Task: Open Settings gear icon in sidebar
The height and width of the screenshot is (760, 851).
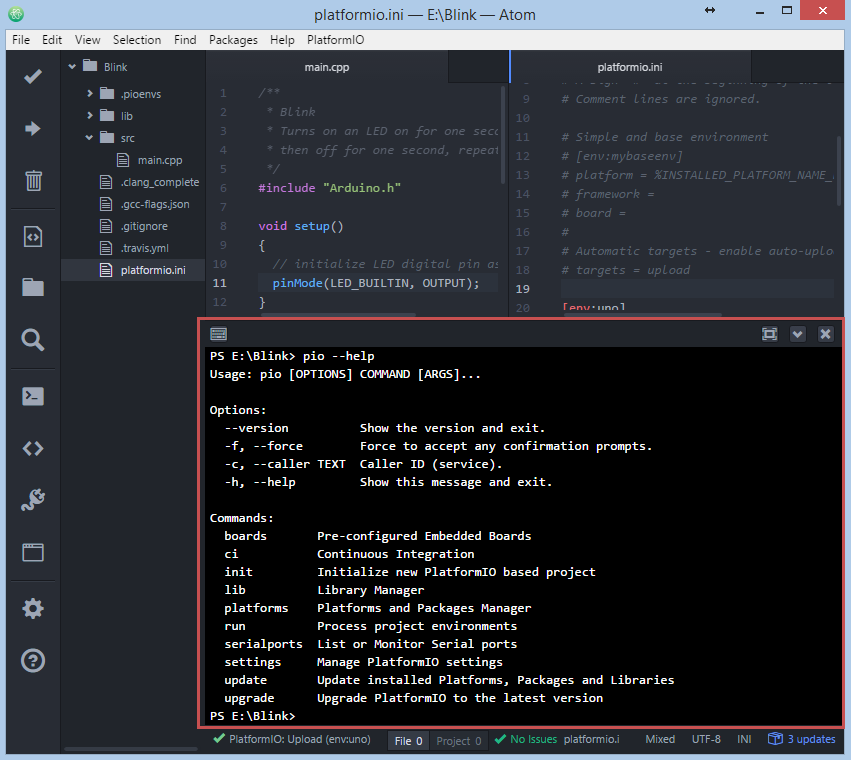Action: pos(33,609)
